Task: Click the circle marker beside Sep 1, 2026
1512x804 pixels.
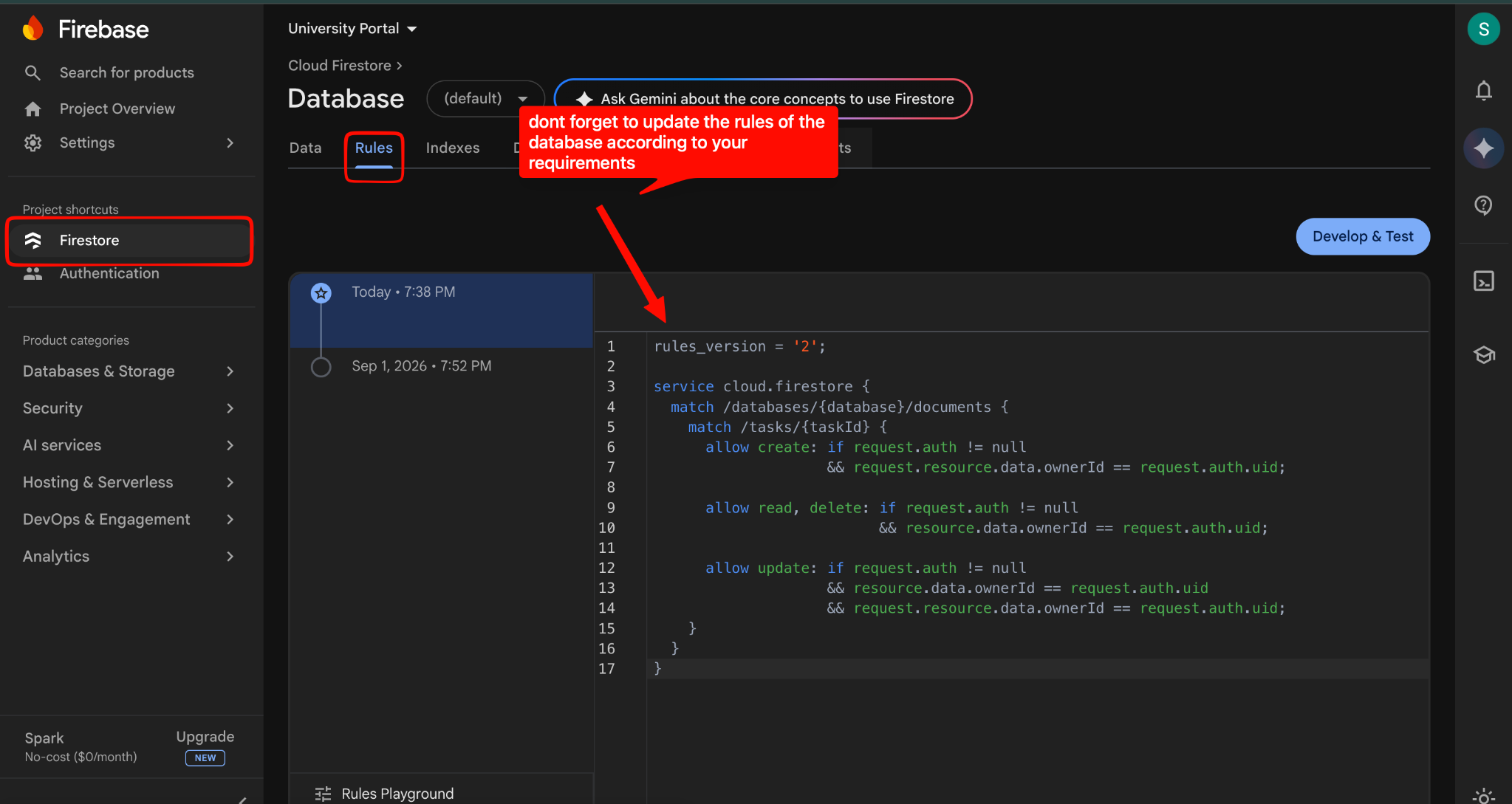Action: (x=321, y=367)
